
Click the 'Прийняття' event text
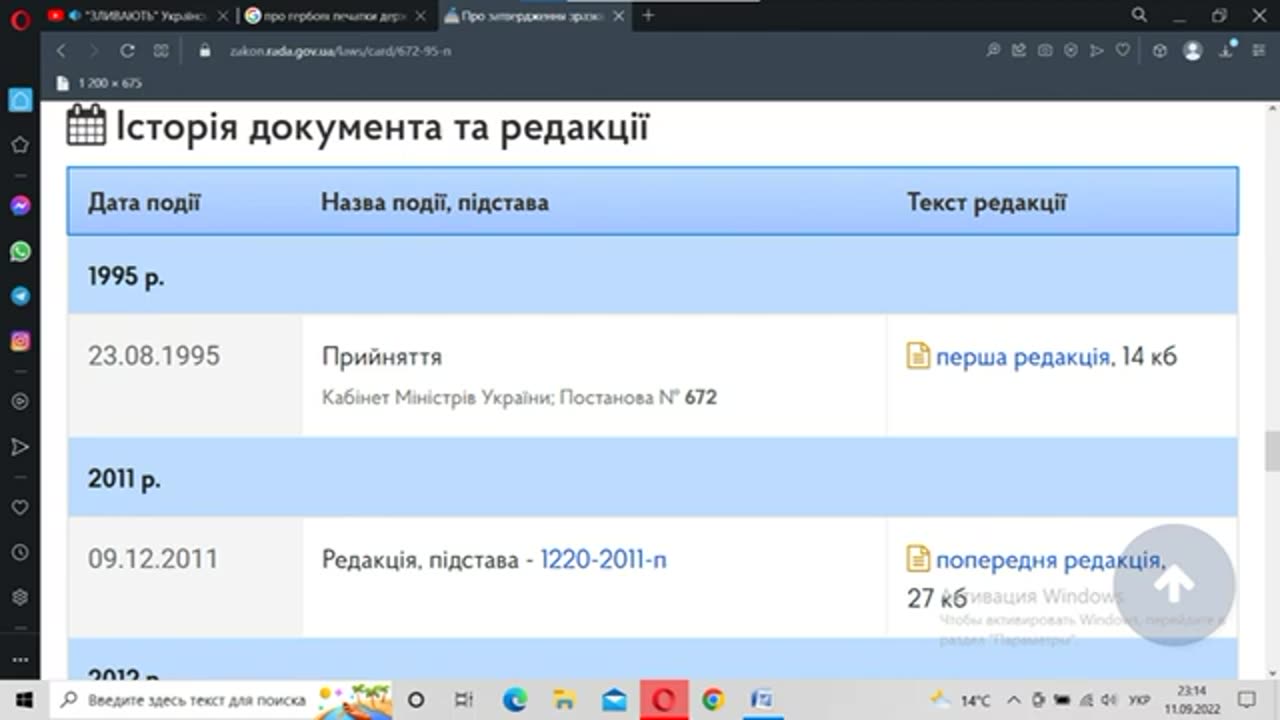coord(381,357)
